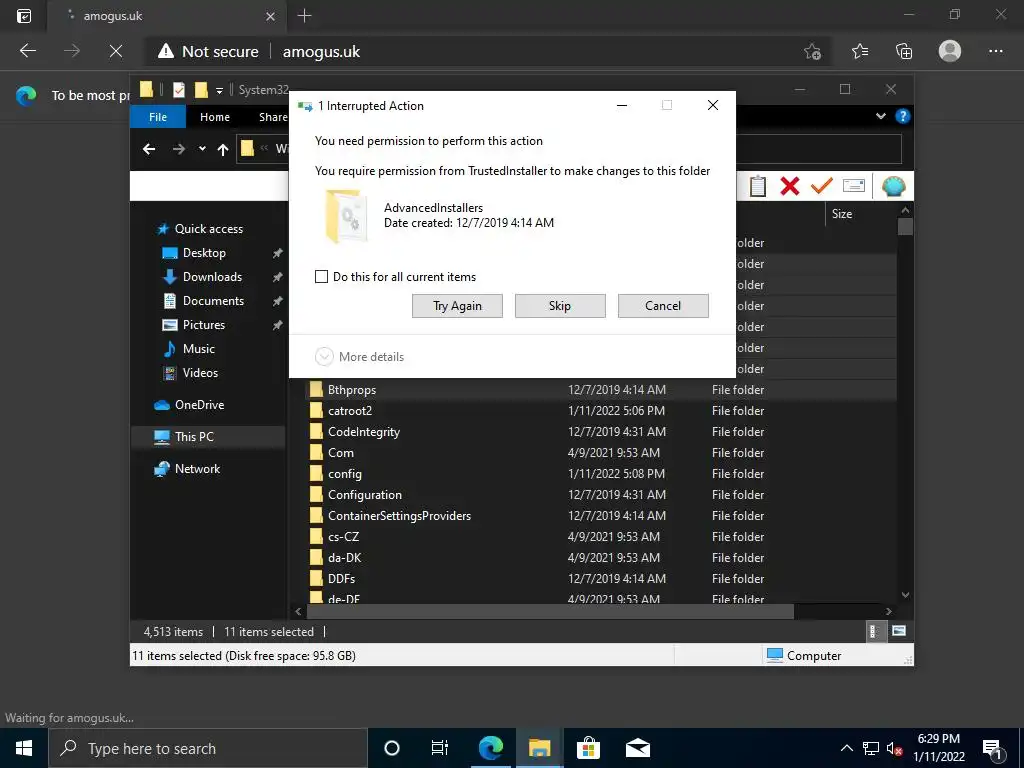This screenshot has width=1024, height=768.
Task: Select Network in navigation pane
Action: pyautogui.click(x=197, y=469)
